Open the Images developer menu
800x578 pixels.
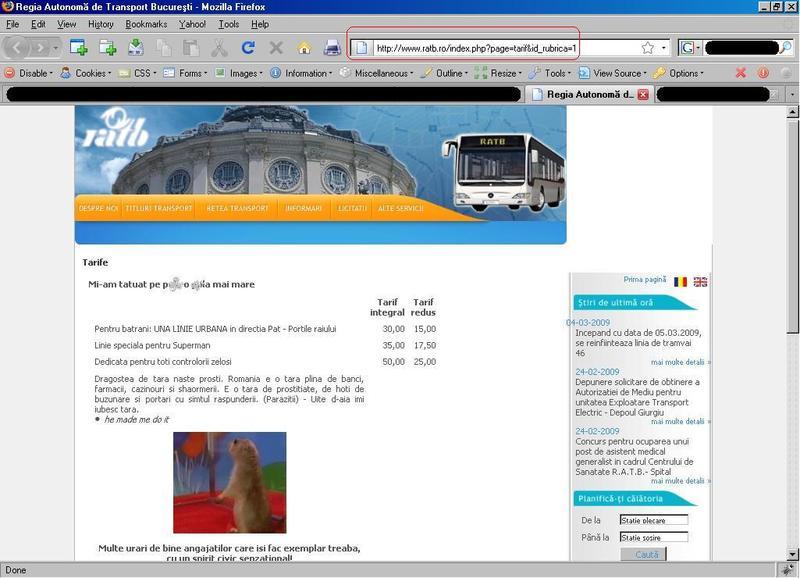coord(239,73)
